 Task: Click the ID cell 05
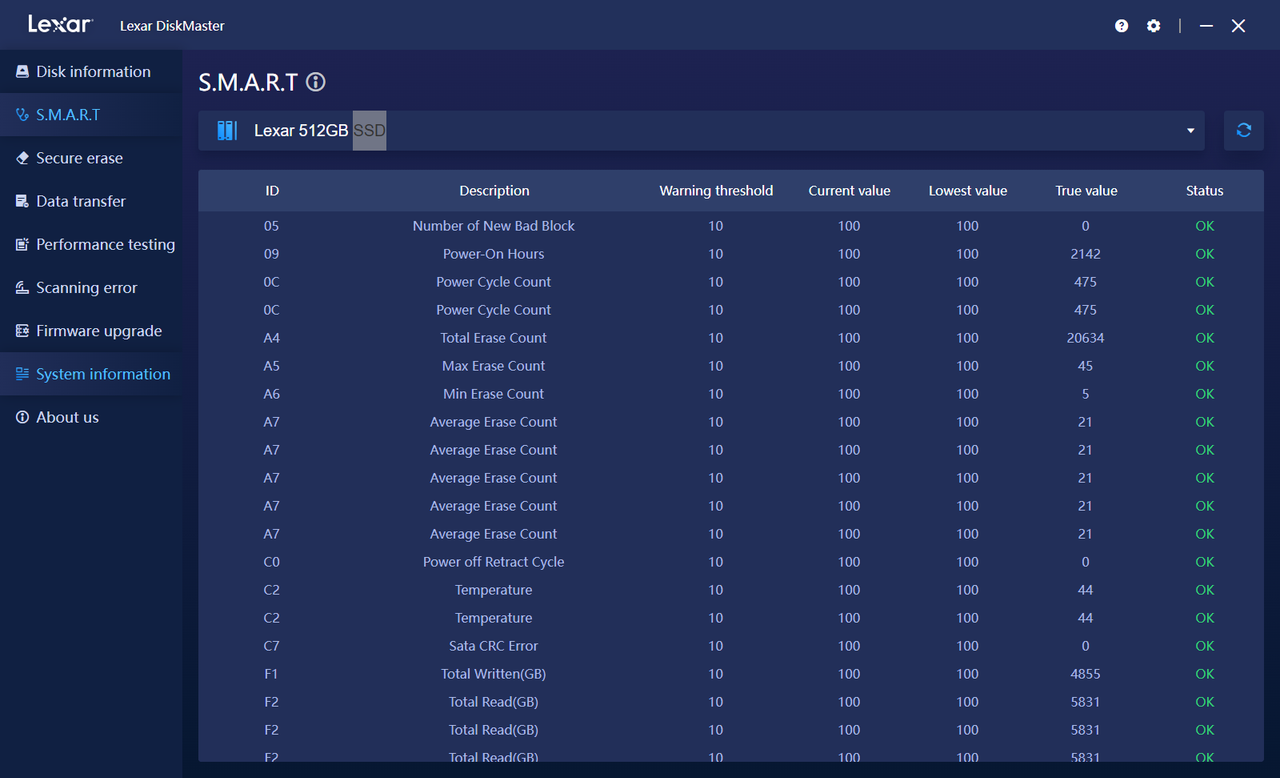tap(272, 226)
